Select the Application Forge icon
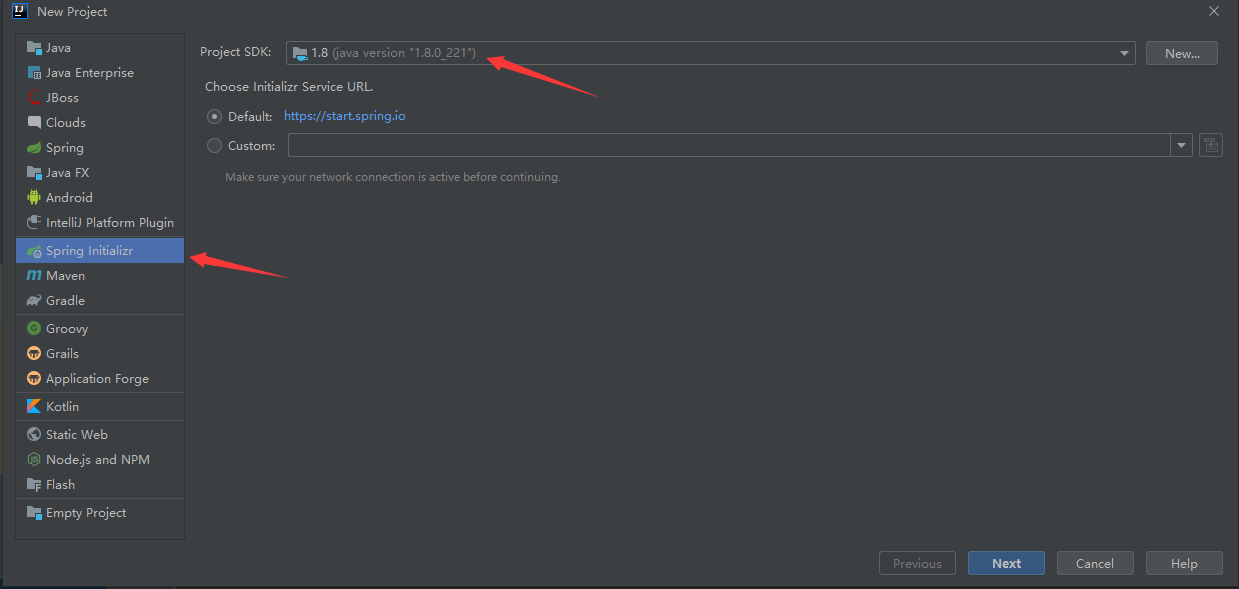The height and width of the screenshot is (589, 1239). 34,379
